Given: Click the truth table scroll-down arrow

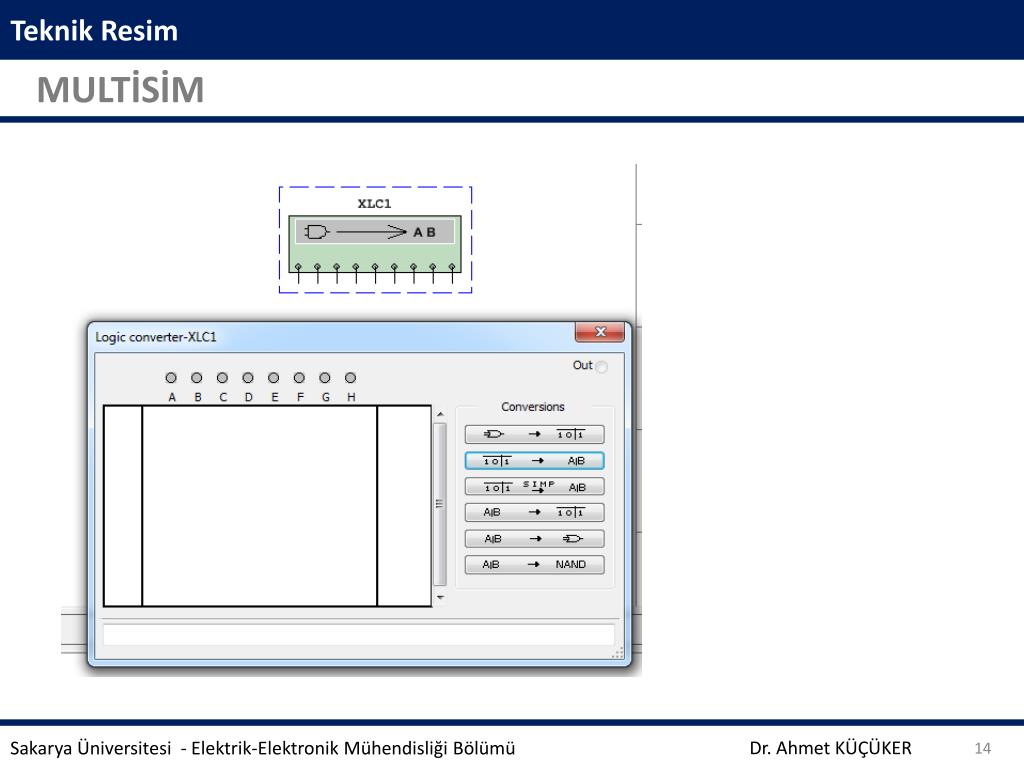Looking at the screenshot, I should (440, 598).
